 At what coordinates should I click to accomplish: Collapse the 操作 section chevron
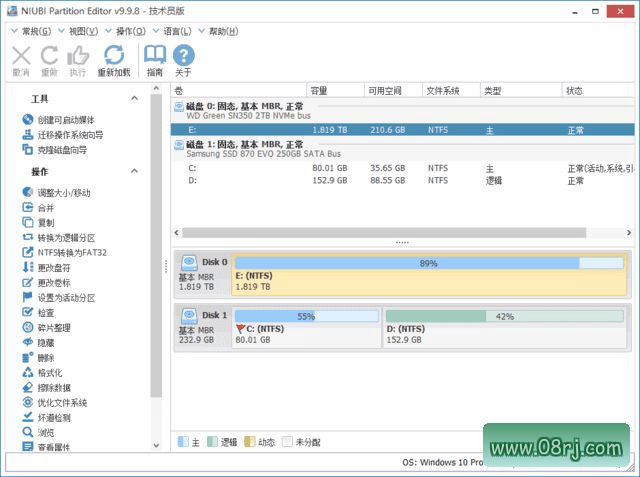point(134,171)
